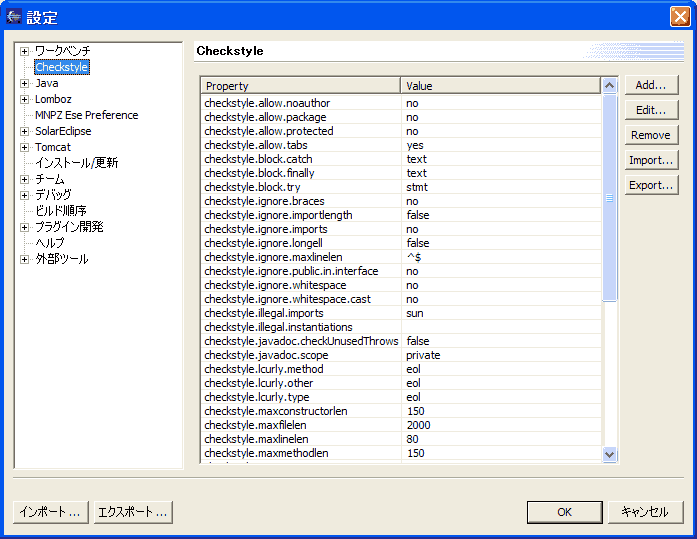Select the checkstyle.ignore.importlength row

tap(401, 215)
